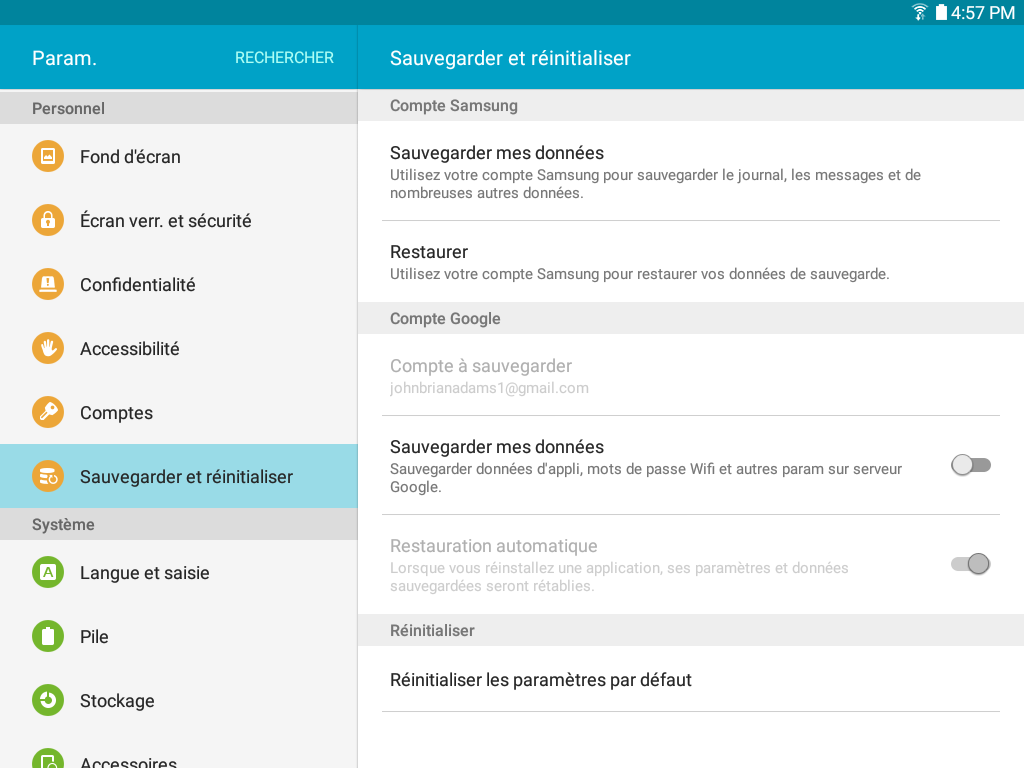This screenshot has height=768, width=1024.
Task: Tap the key icon for Comptes
Action: tap(48, 413)
